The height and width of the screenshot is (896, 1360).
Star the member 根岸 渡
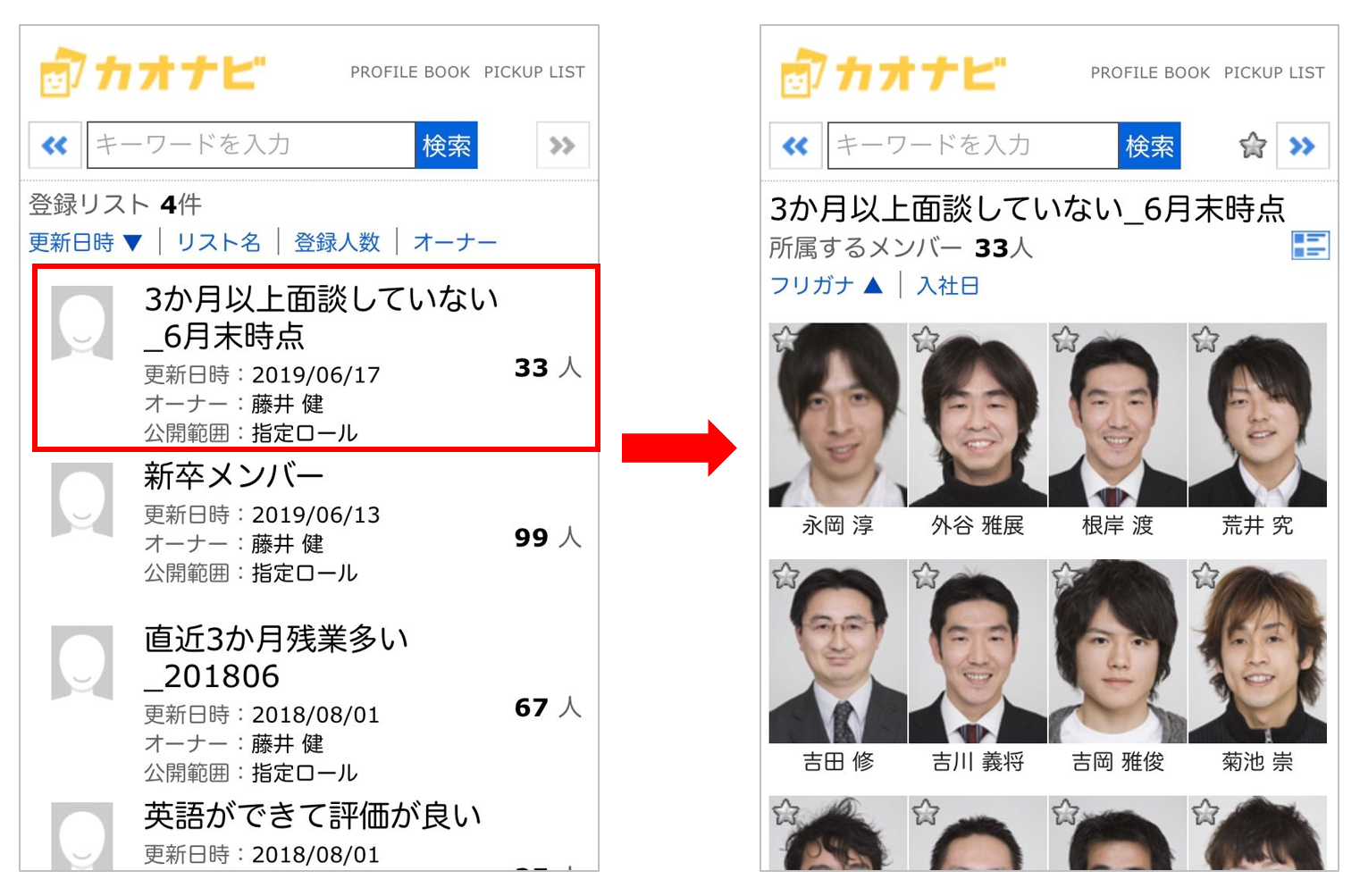click(x=1065, y=339)
